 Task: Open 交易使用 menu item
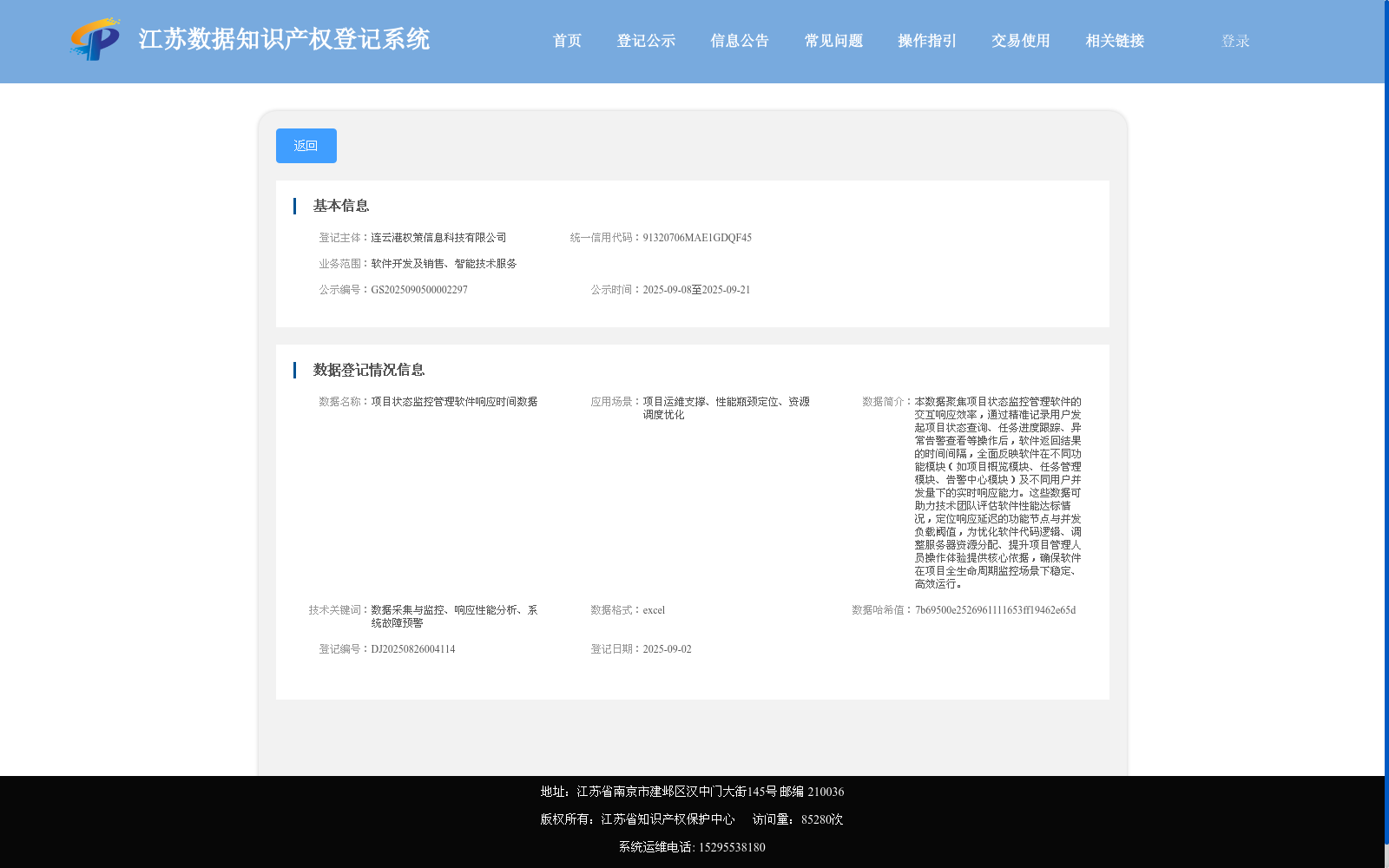click(x=1021, y=41)
